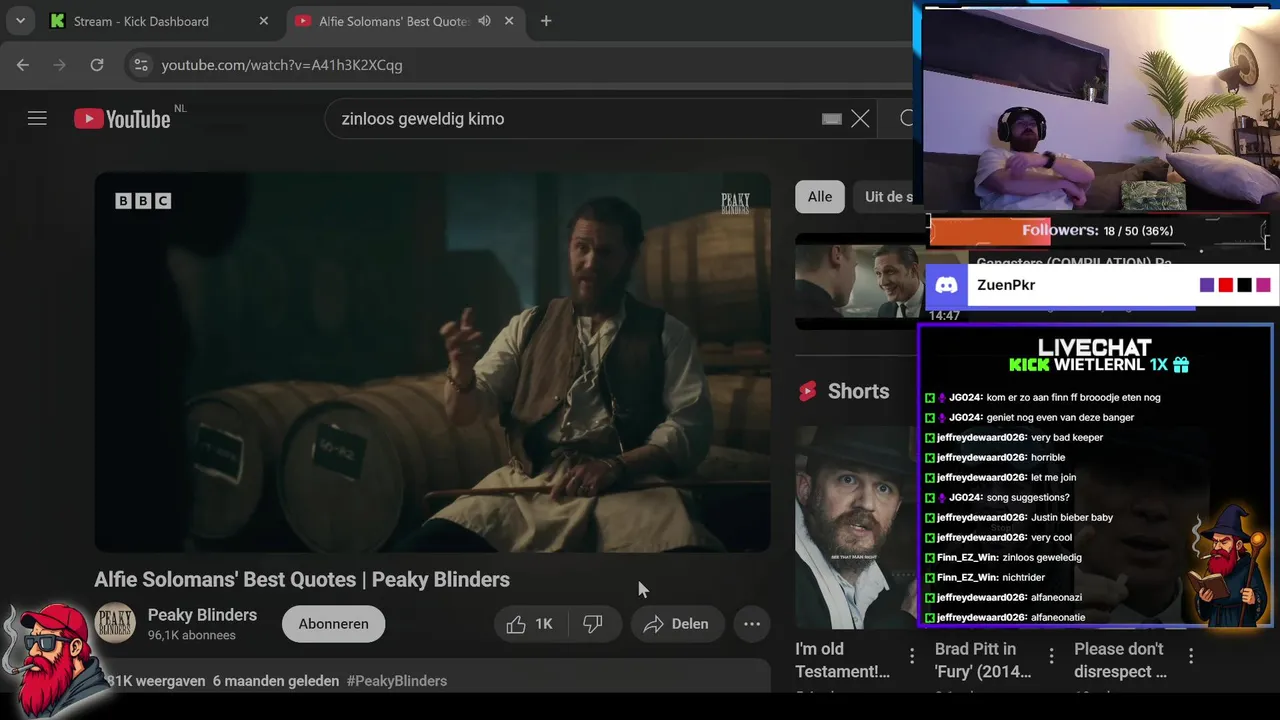Click the Shorts section icon
The height and width of the screenshot is (720, 1280).
pyautogui.click(x=807, y=392)
